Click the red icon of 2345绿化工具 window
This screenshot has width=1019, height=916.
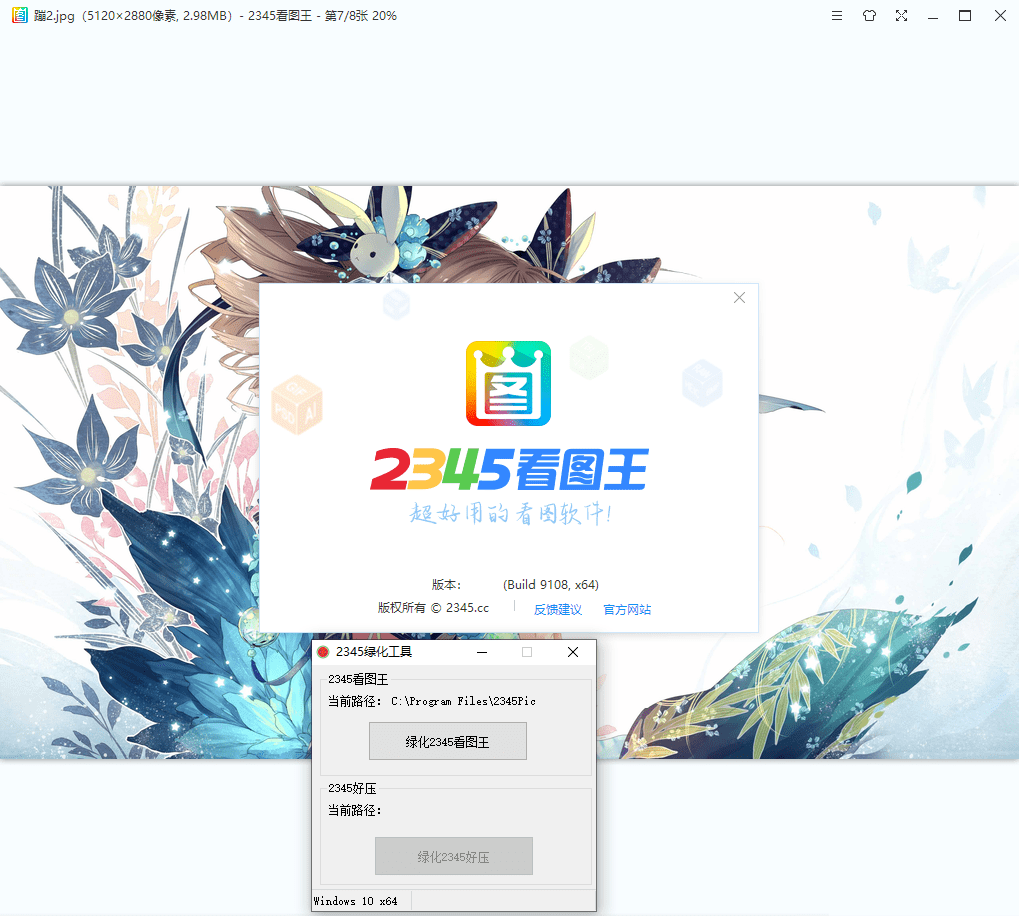coord(323,652)
